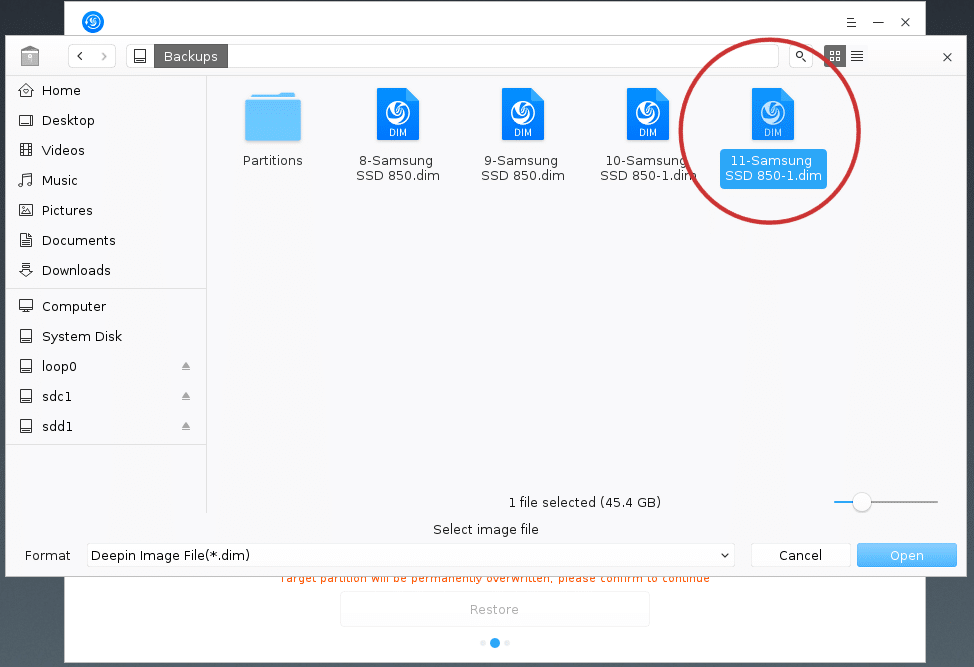The width and height of the screenshot is (974, 667).
Task: Open Documents in sidebar
Action: click(106, 240)
